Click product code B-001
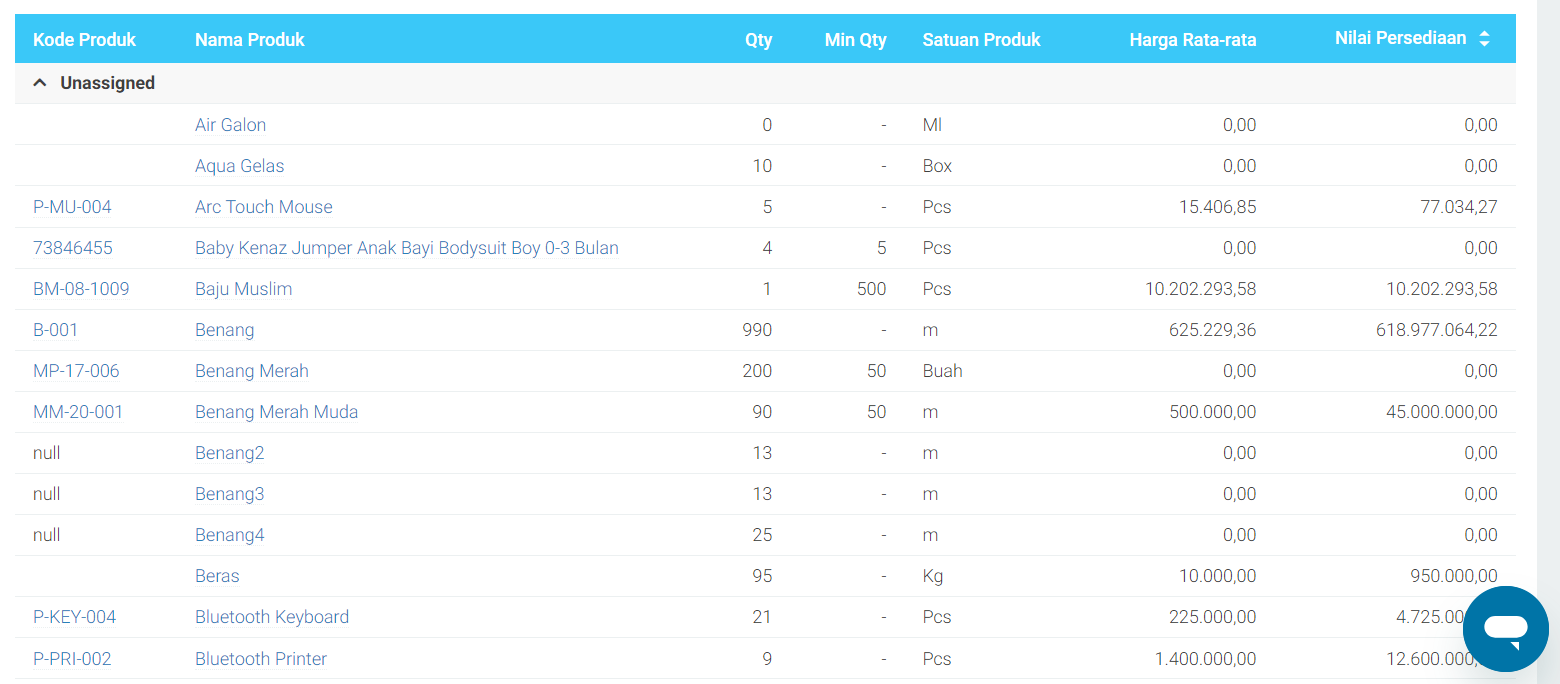 (x=55, y=330)
